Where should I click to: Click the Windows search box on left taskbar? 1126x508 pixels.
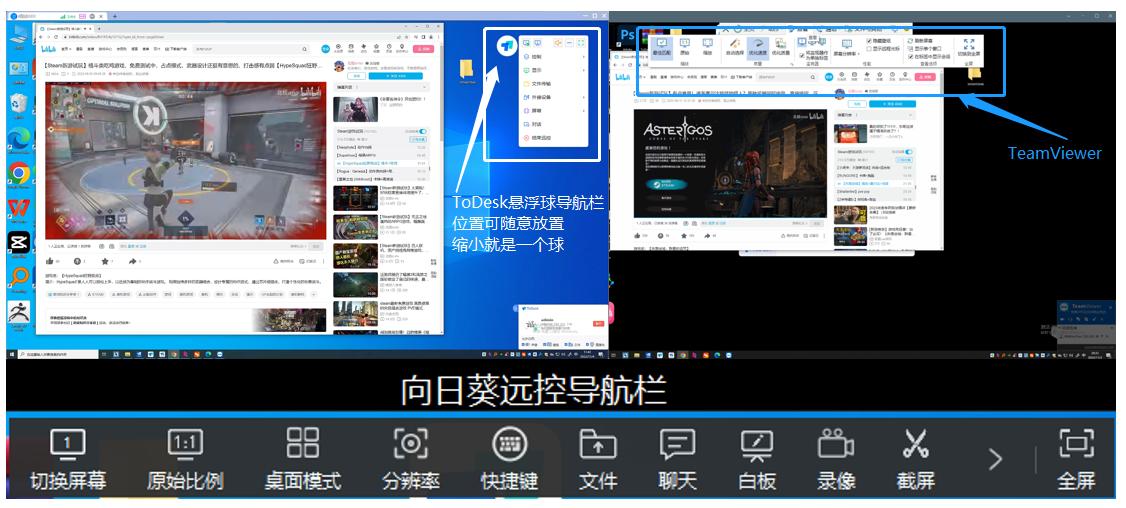click(x=59, y=354)
